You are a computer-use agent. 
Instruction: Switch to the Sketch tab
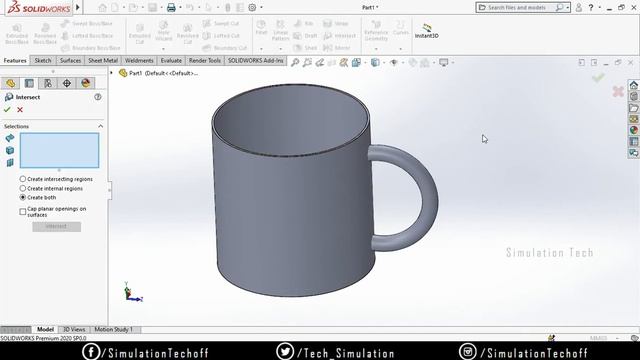[43, 60]
